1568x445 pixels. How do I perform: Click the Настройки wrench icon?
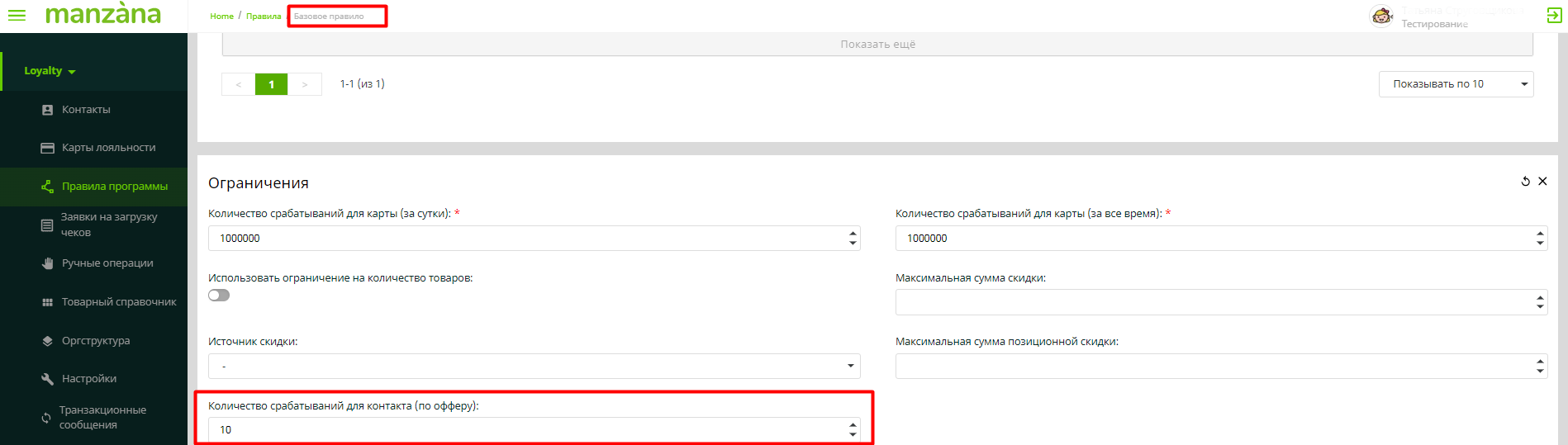pos(47,379)
